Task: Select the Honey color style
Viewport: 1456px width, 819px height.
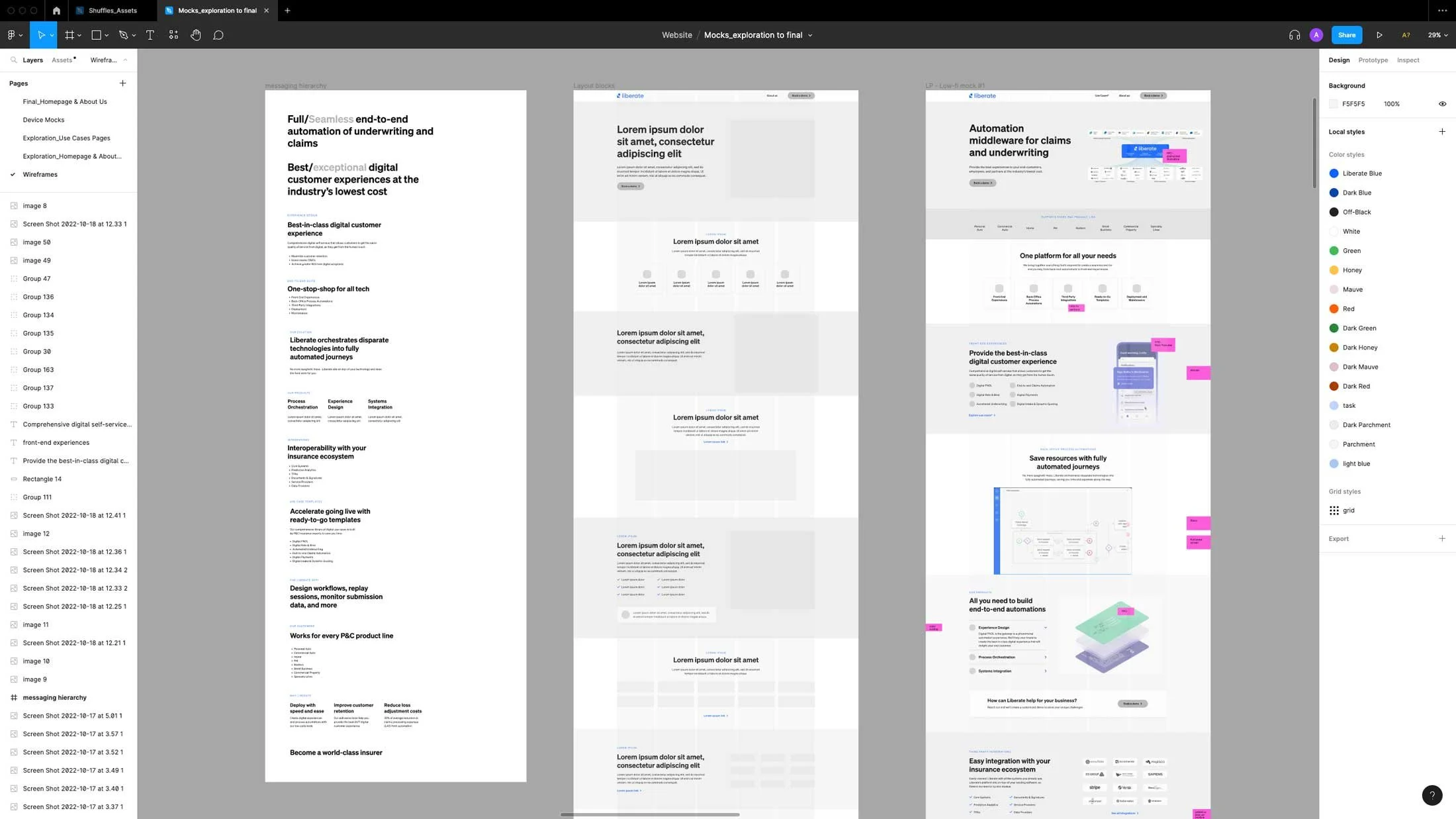Action: (1352, 270)
